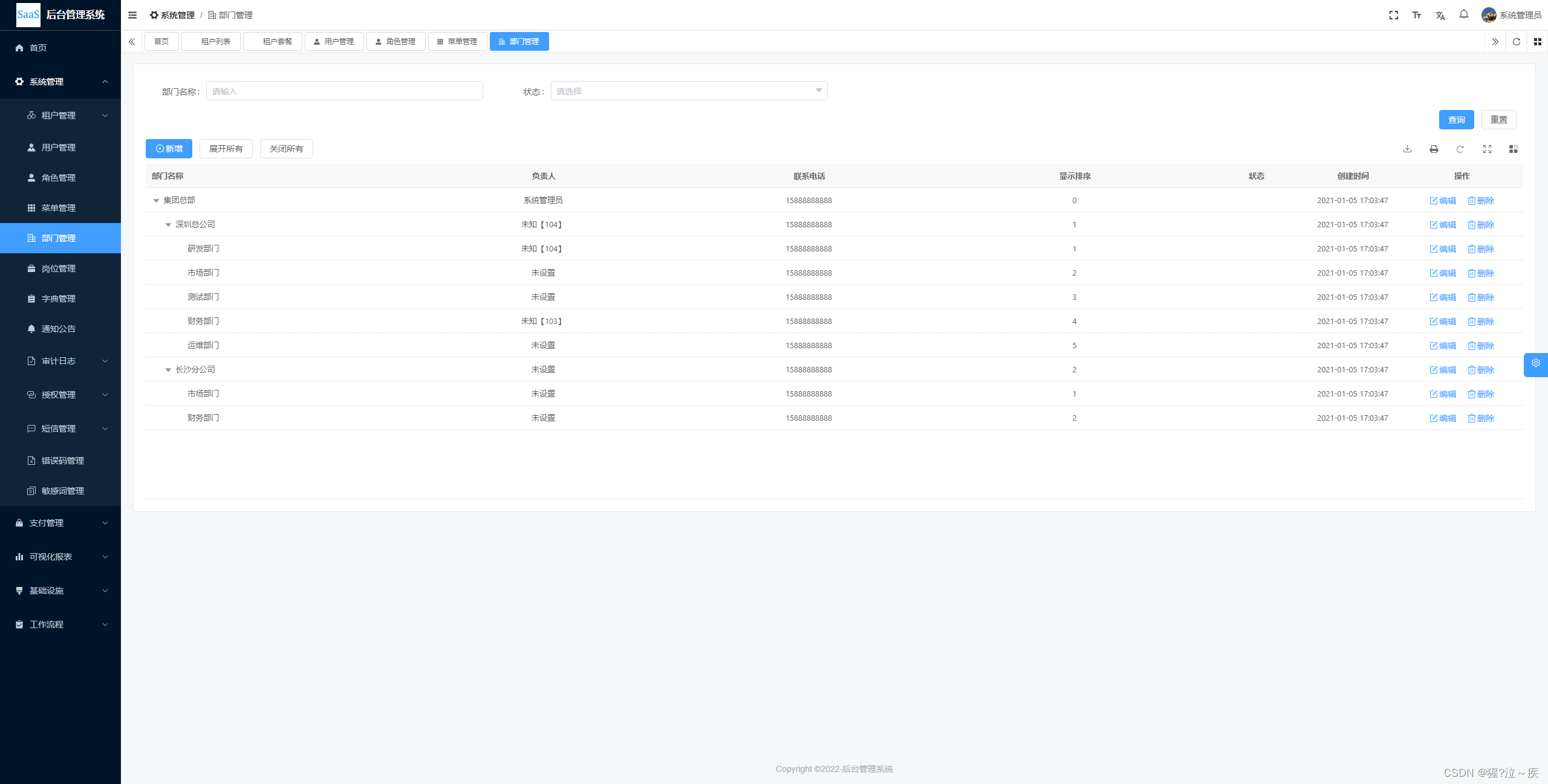Click the language translate icon

click(1440, 15)
